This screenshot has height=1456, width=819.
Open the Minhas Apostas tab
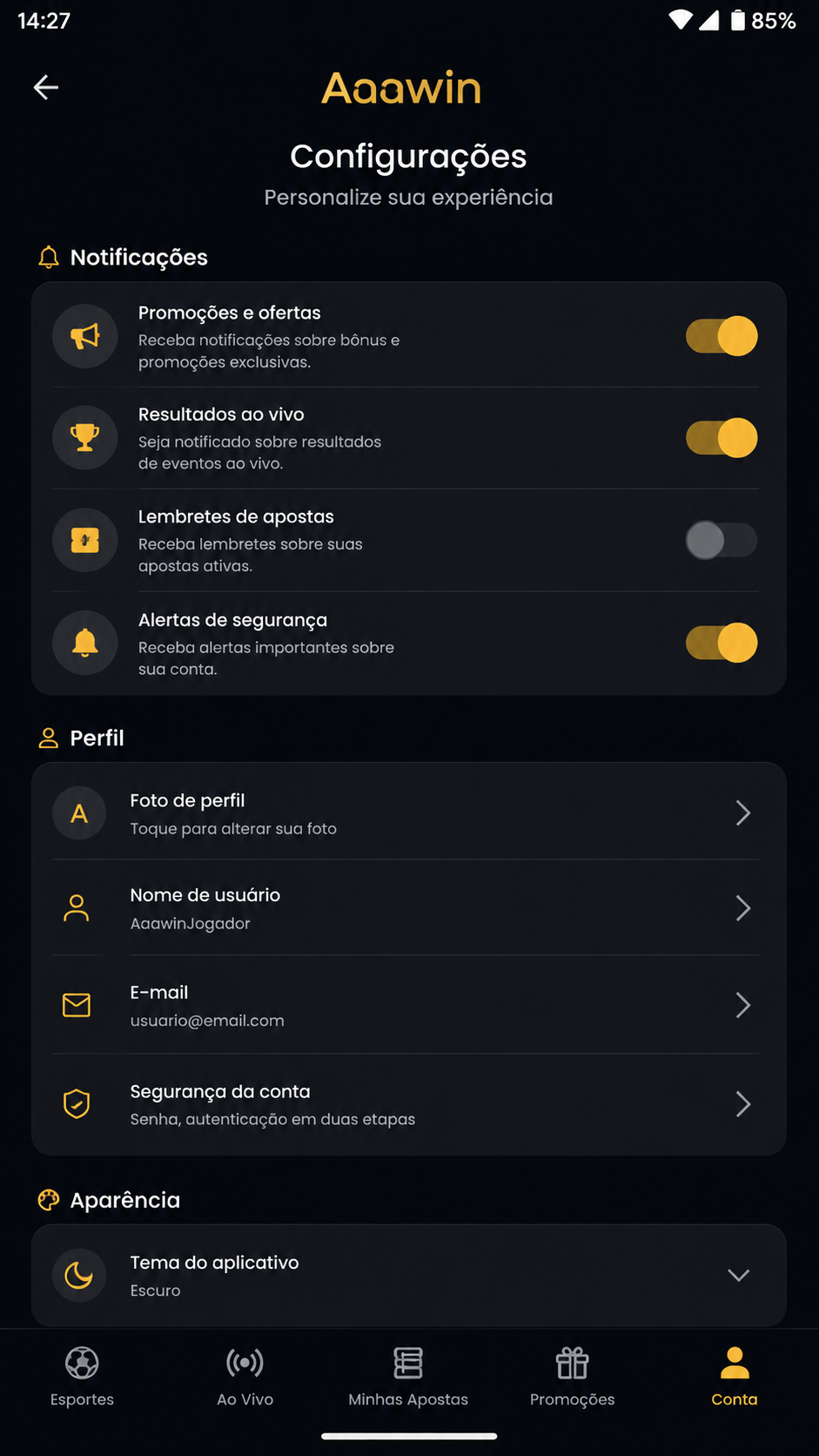pos(408,1377)
